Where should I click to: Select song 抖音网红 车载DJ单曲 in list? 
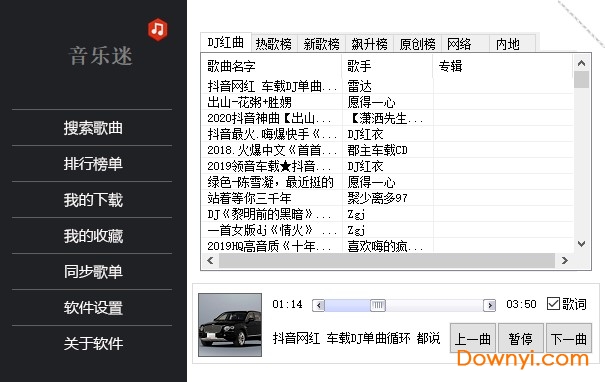(272, 86)
